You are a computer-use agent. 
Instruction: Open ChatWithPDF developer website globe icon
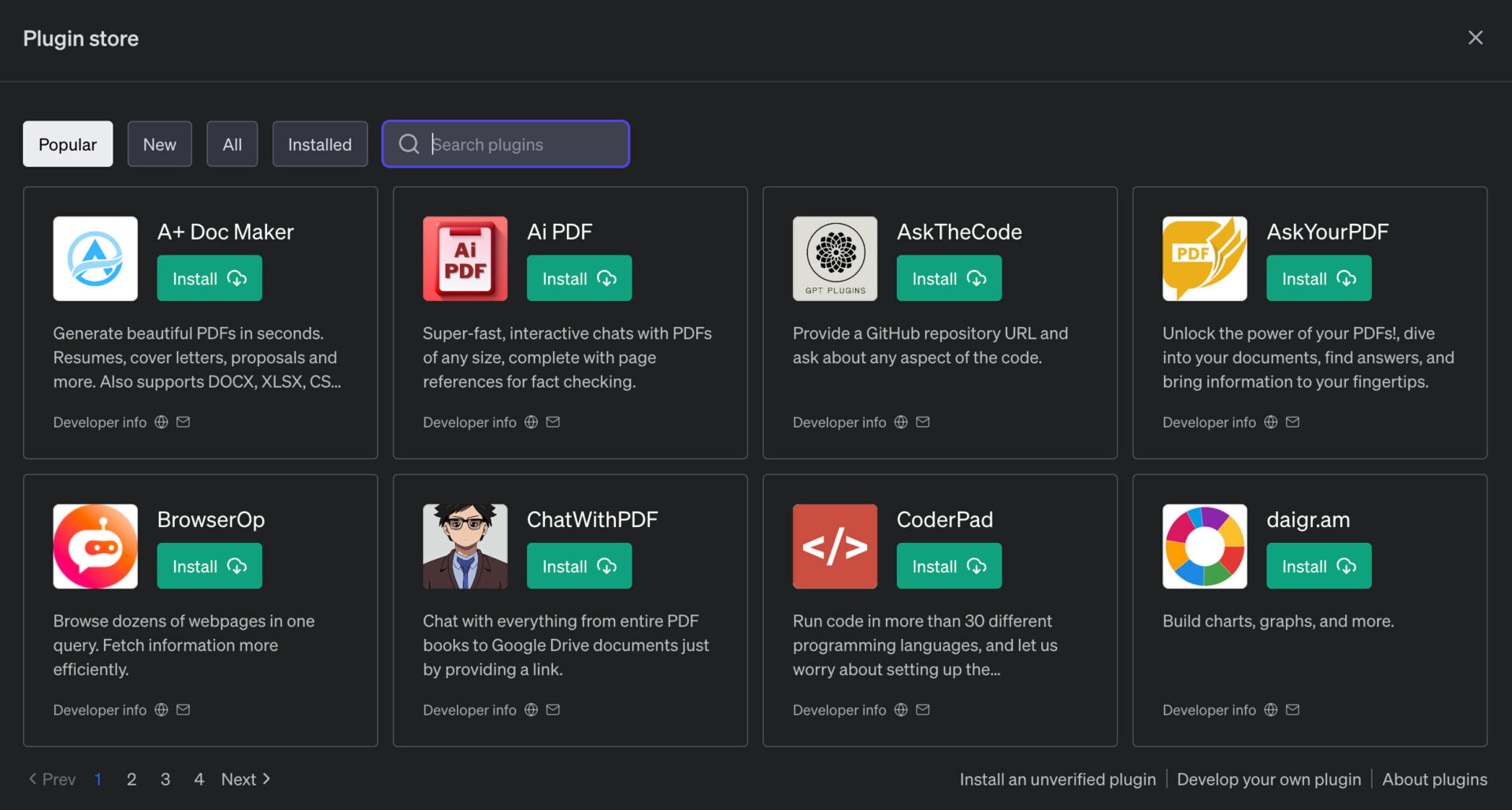coord(531,710)
